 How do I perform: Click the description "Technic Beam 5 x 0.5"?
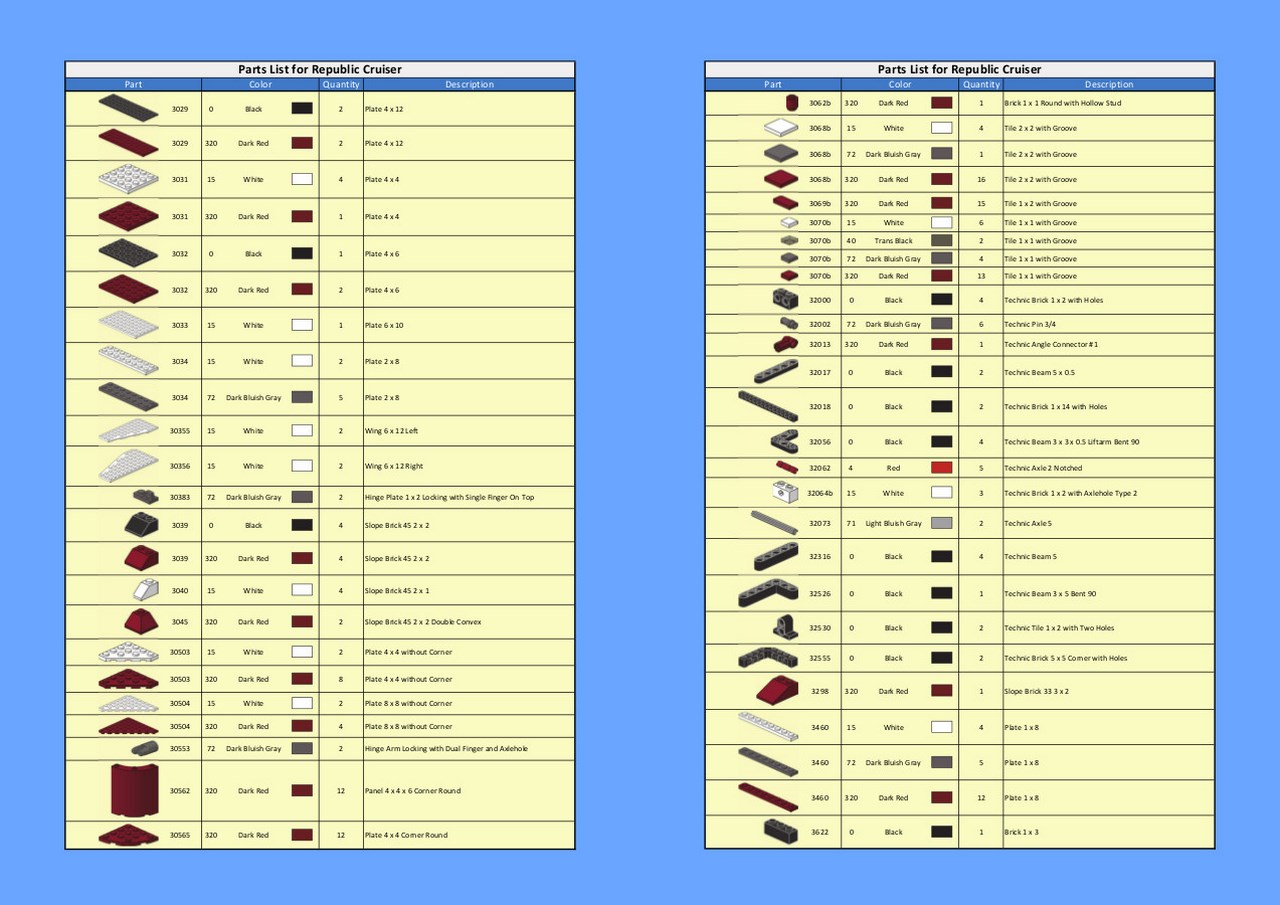click(1038, 372)
